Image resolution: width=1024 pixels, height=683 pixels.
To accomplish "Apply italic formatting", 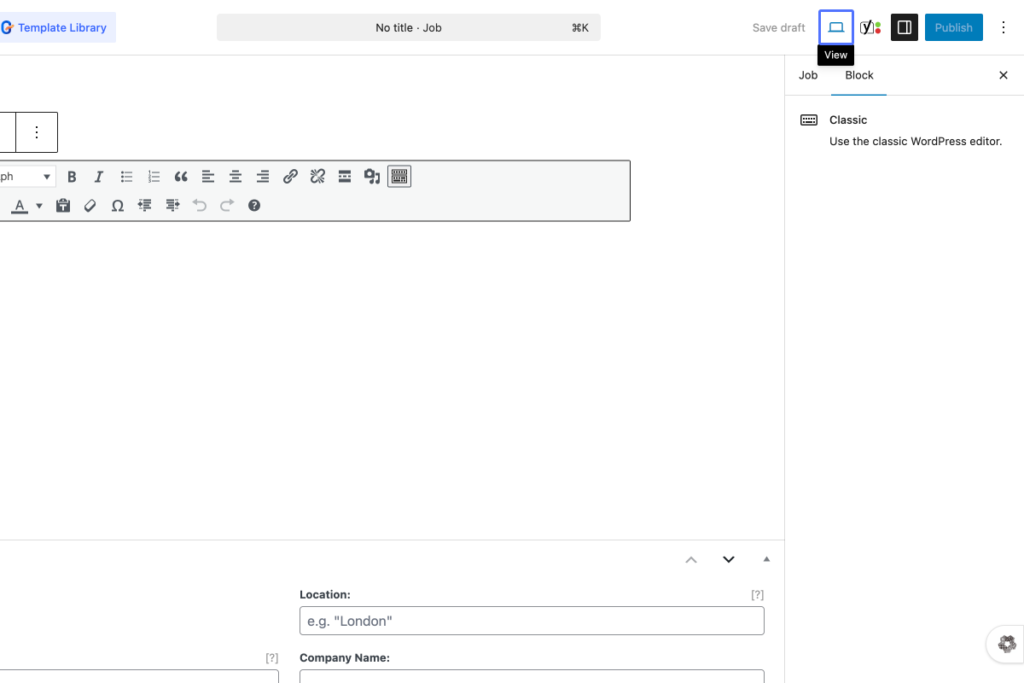I will 99,176.
